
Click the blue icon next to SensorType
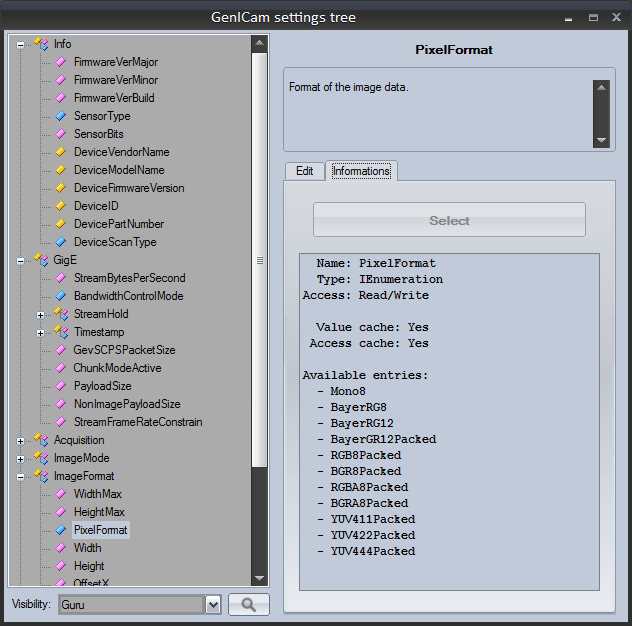(61, 116)
